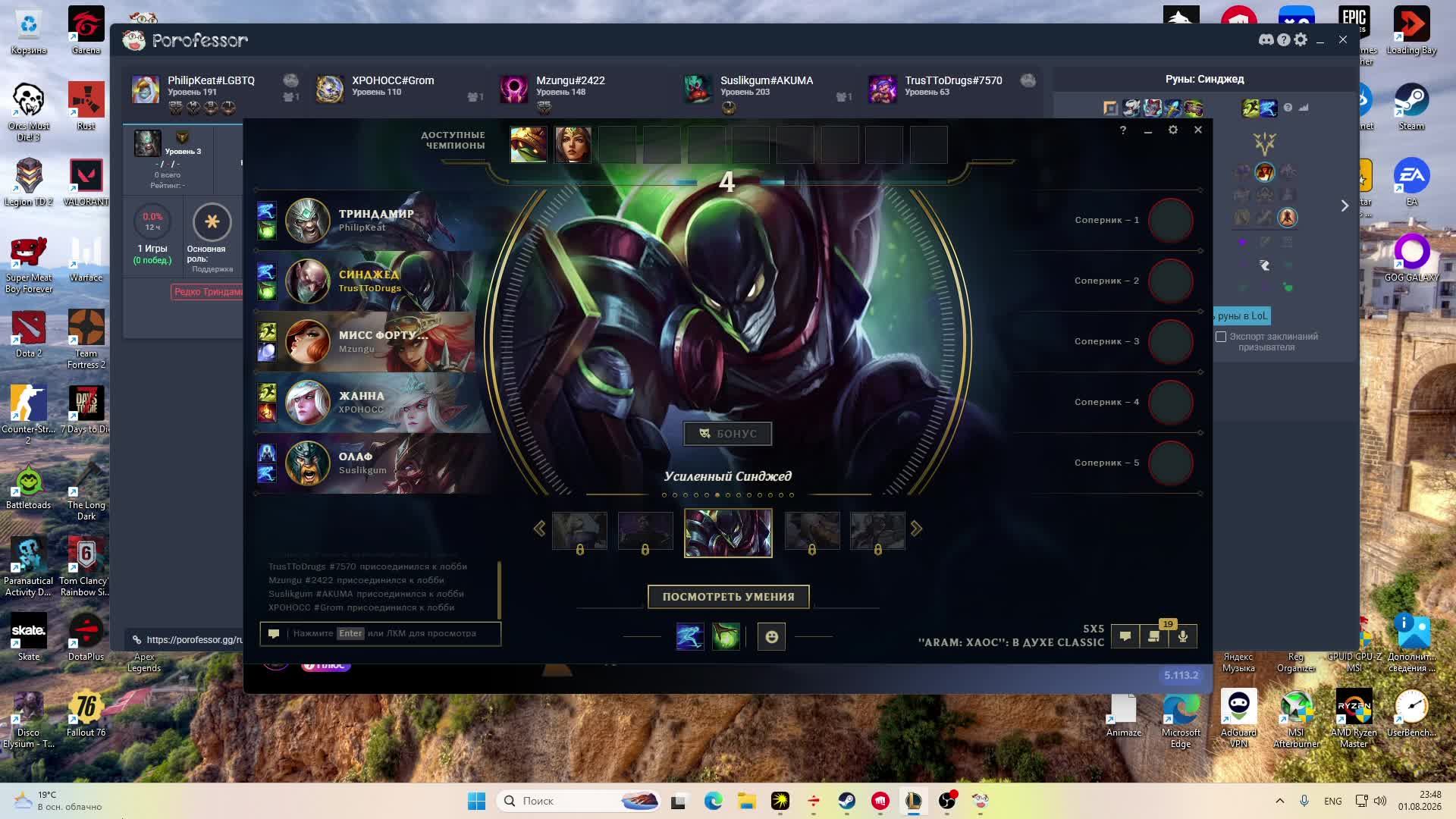Open Dota 2 desktop shortcut
Image resolution: width=1456 pixels, height=819 pixels.
29,334
